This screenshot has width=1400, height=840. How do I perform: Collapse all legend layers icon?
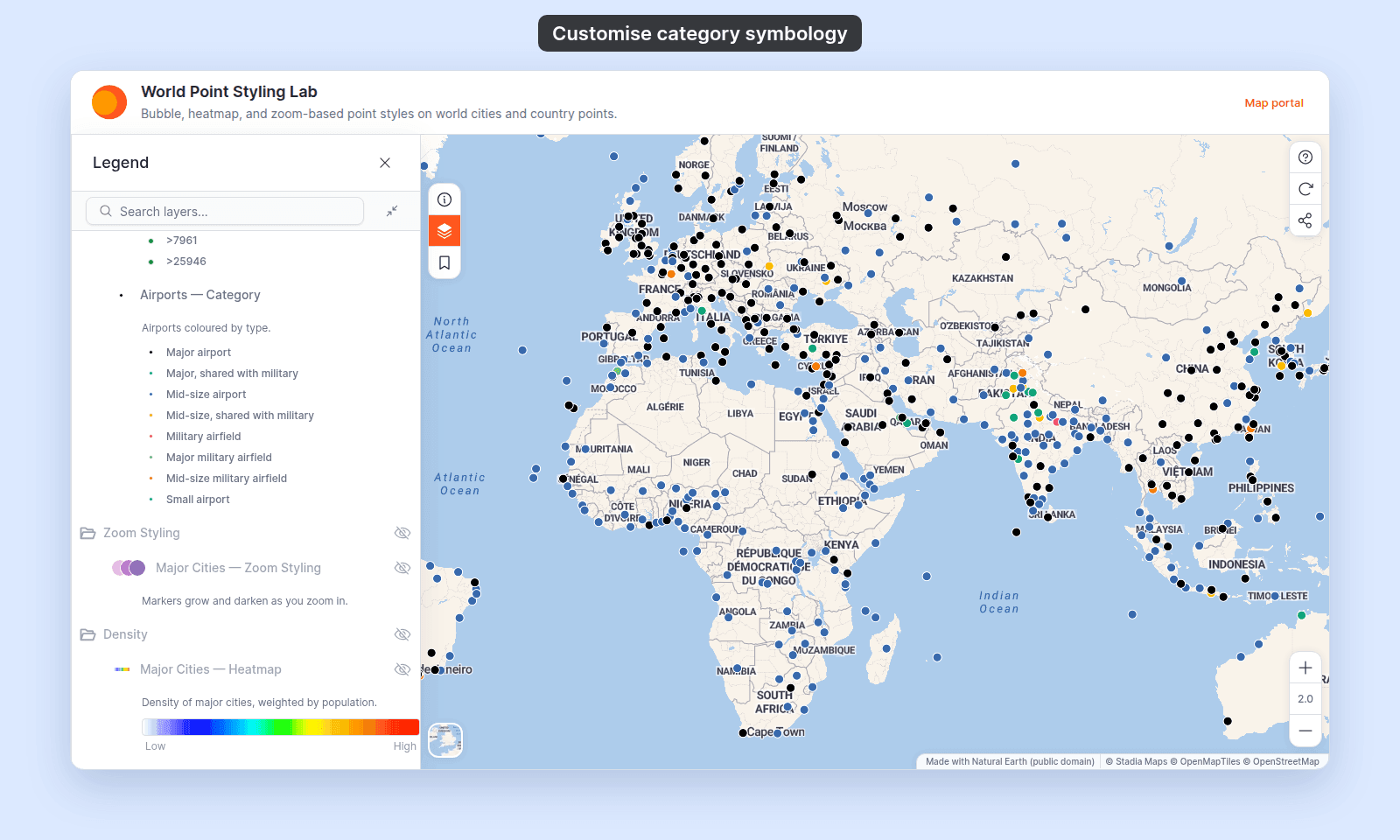pyautogui.click(x=392, y=211)
